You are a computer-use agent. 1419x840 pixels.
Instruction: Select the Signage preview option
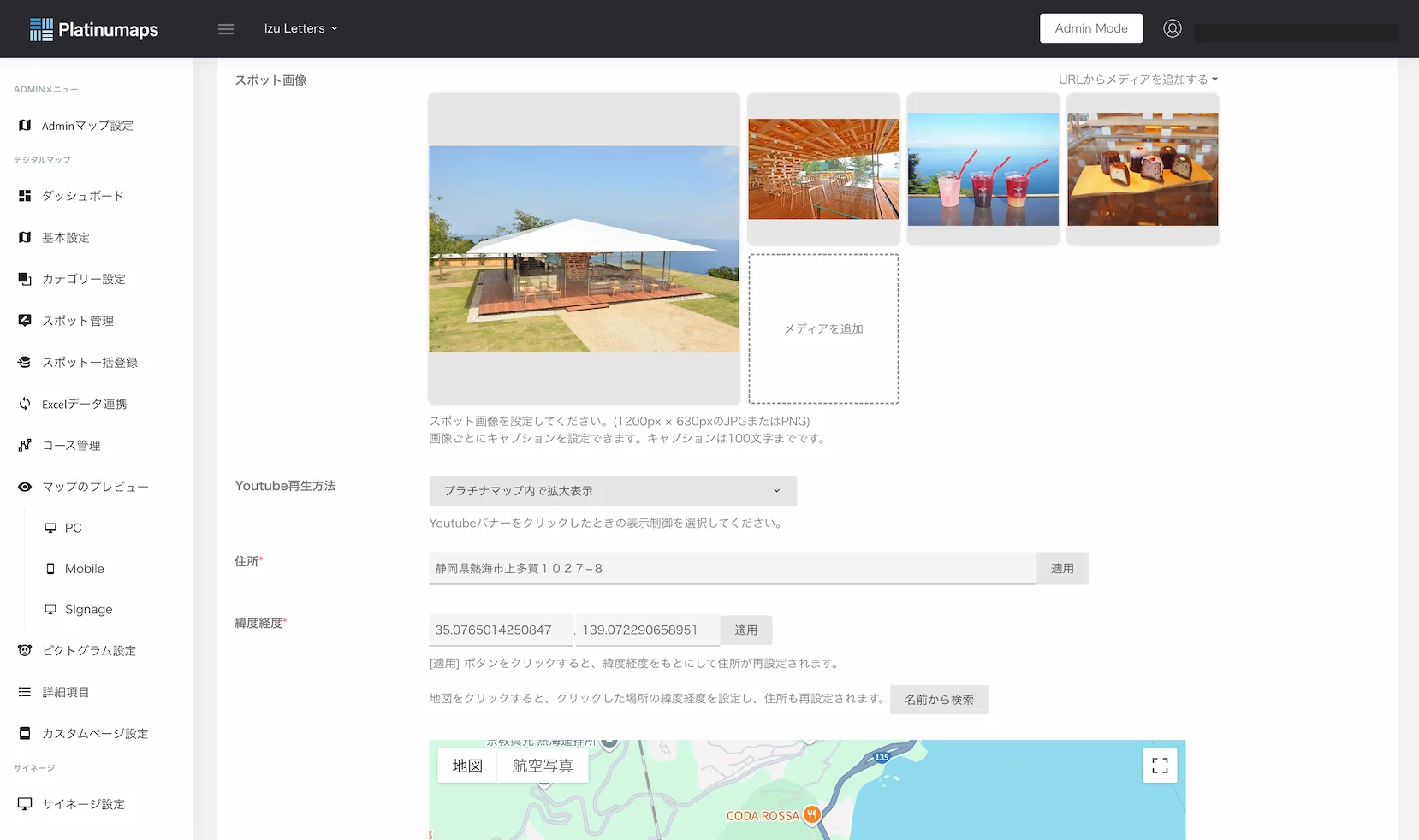click(x=87, y=609)
